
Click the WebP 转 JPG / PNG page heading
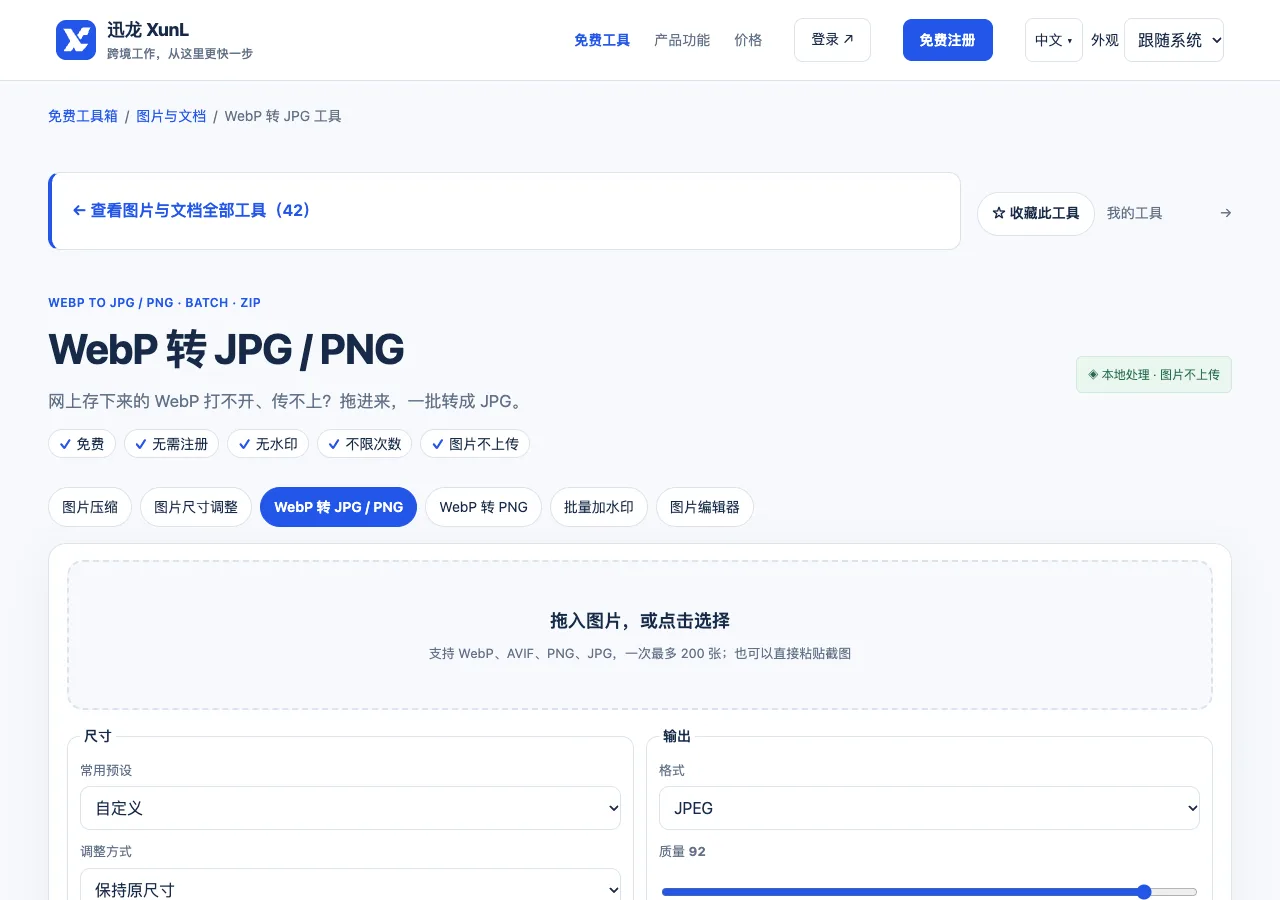[226, 350]
